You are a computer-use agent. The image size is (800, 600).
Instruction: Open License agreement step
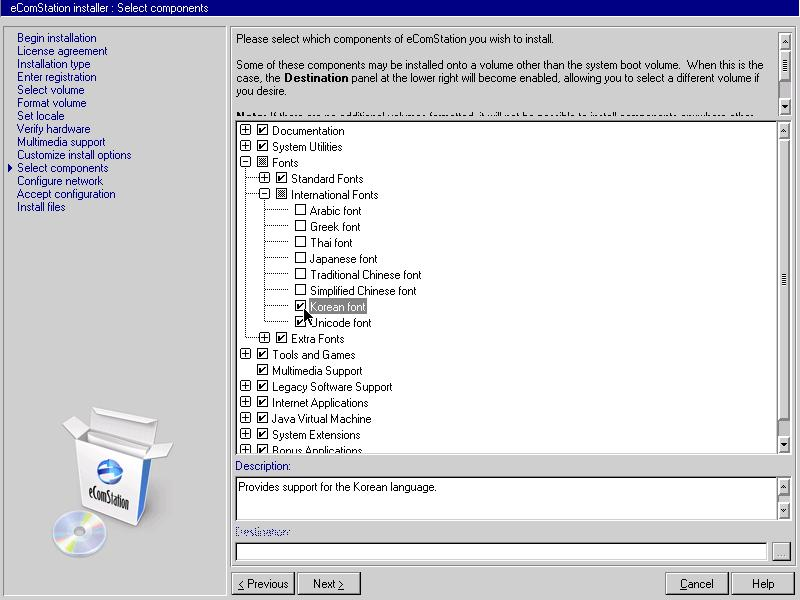point(62,51)
